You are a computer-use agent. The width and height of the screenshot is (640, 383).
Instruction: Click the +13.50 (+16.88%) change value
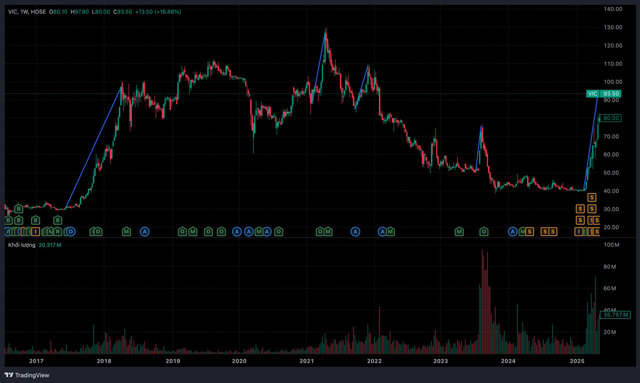(x=158, y=12)
